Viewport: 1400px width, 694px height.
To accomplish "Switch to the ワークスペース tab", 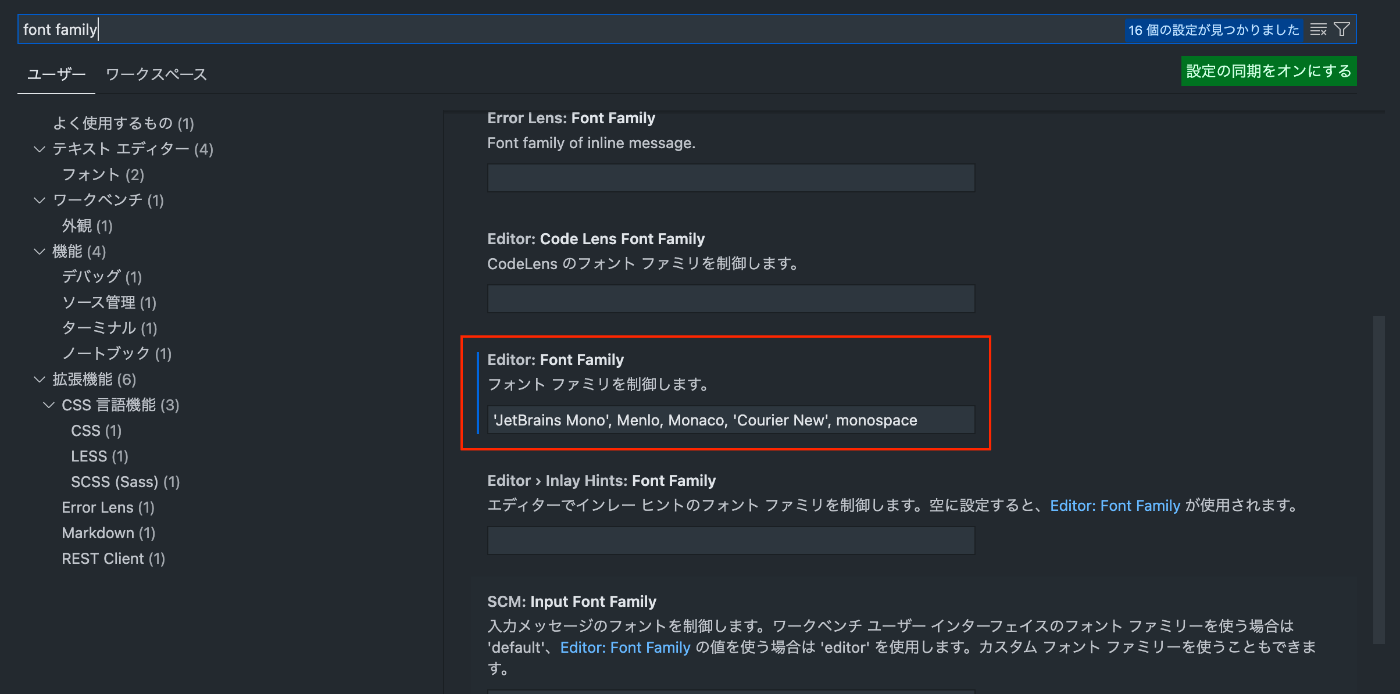I will (x=156, y=74).
